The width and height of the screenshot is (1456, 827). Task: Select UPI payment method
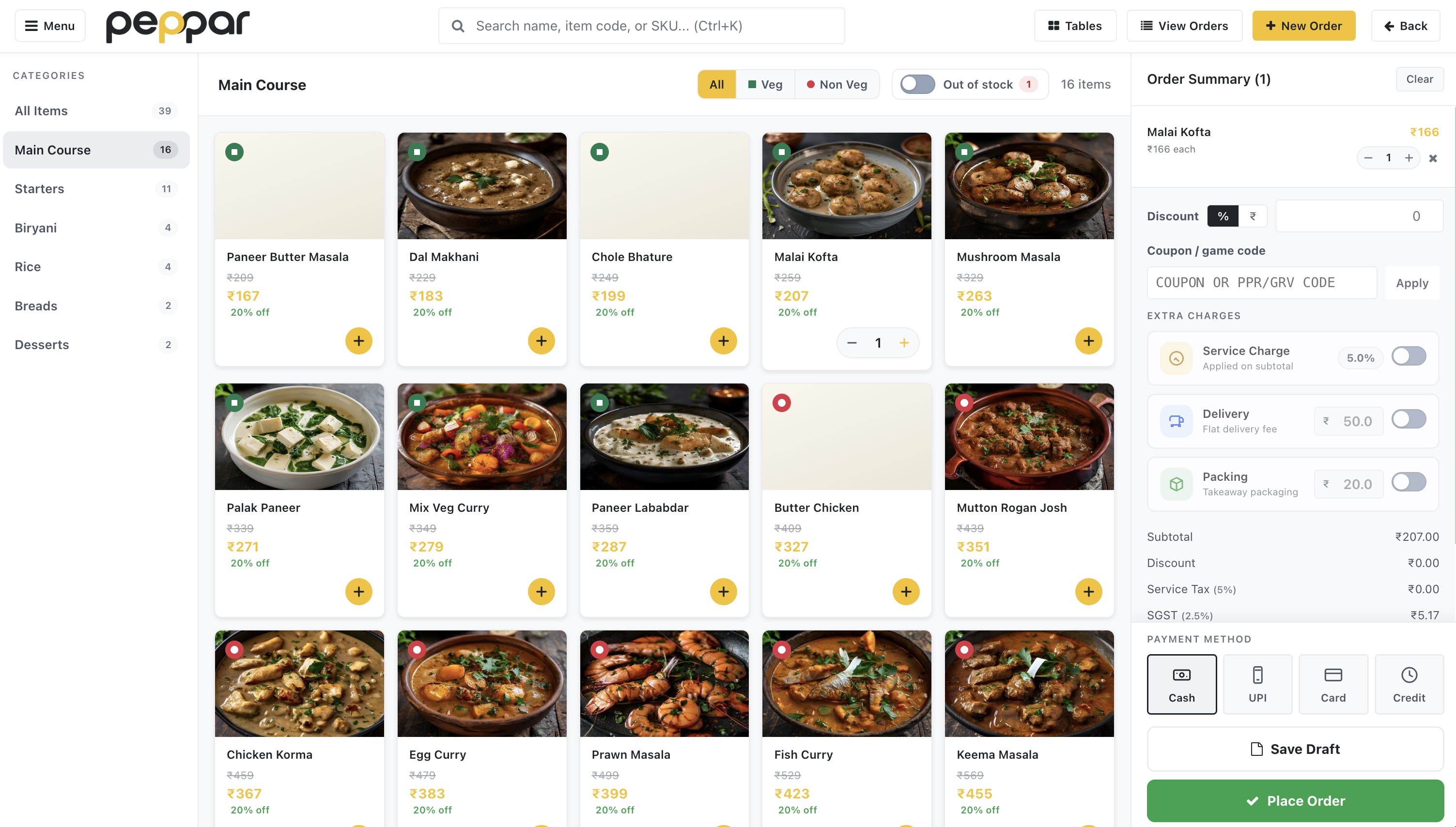click(1257, 685)
